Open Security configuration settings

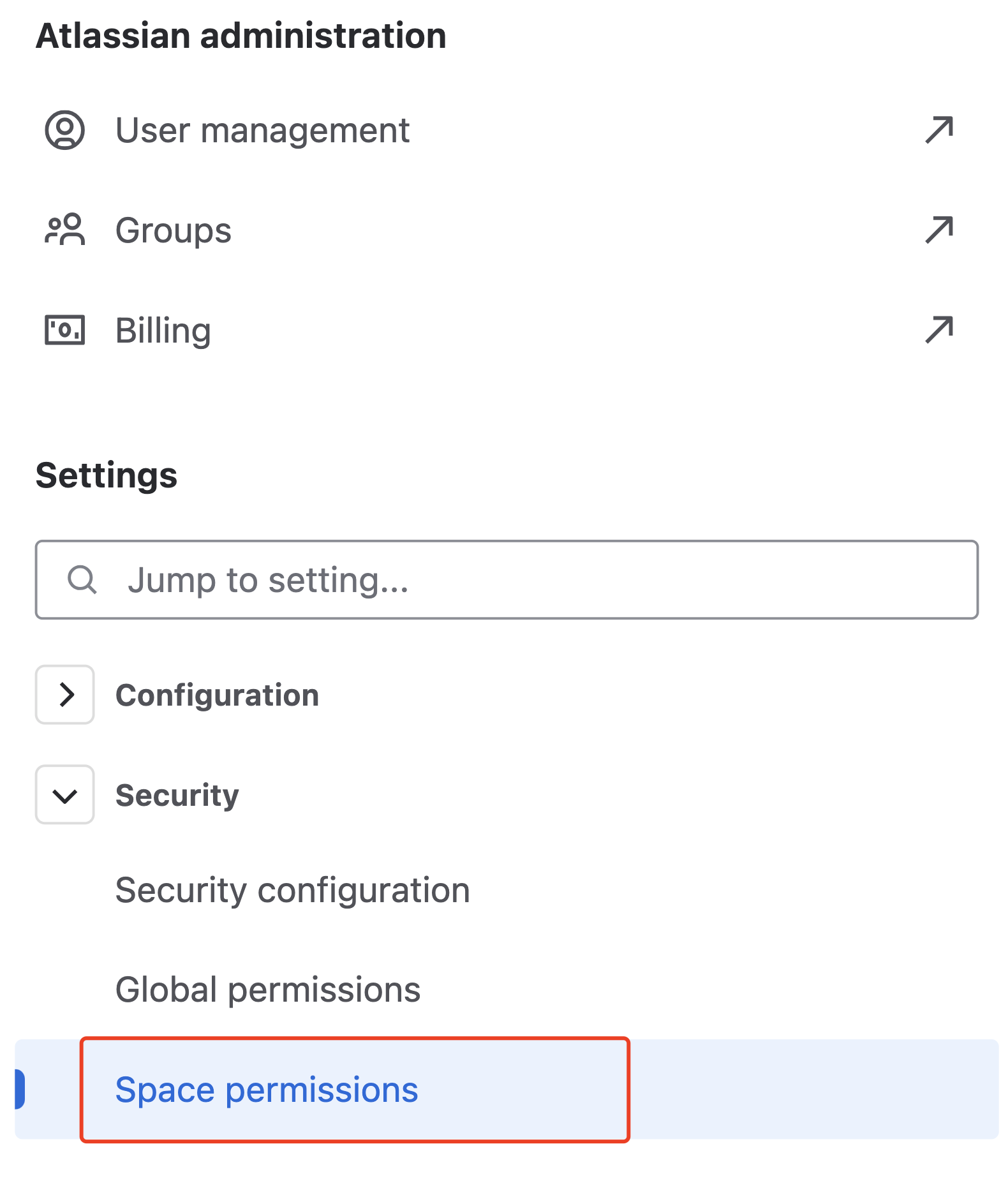tap(292, 890)
